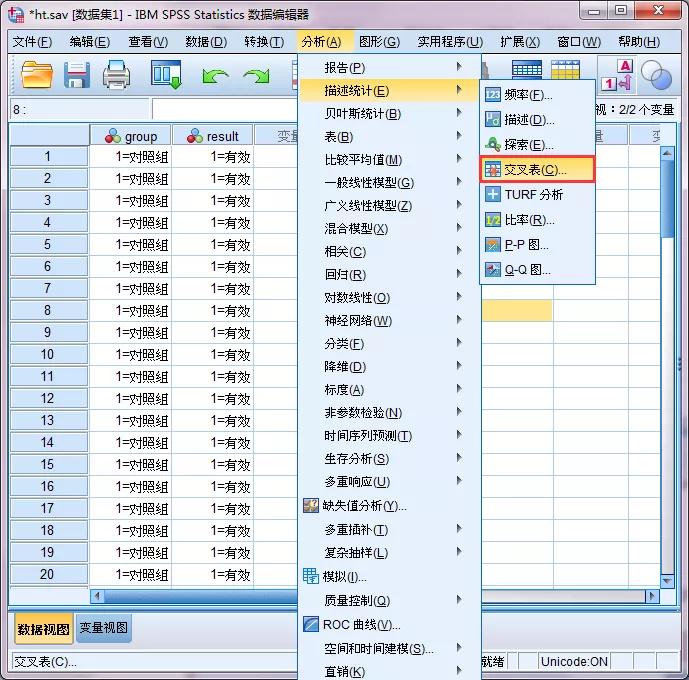Select 描述(D) descriptives item
The image size is (689, 680).
click(x=537, y=119)
